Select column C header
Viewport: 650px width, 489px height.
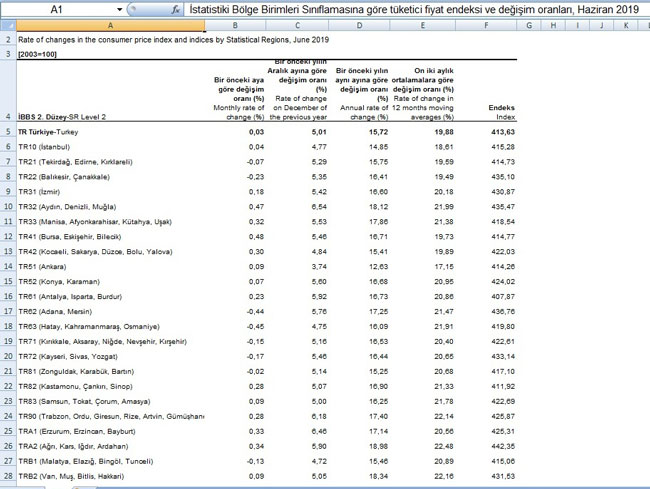click(x=297, y=25)
